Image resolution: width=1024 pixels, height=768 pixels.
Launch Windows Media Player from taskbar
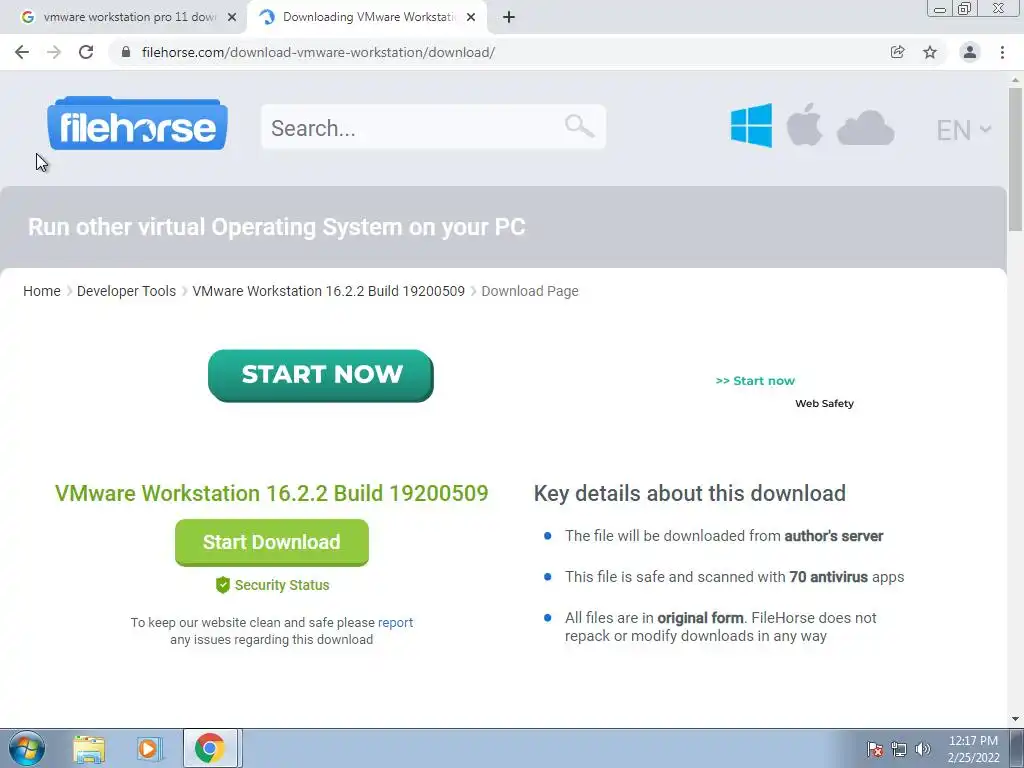click(x=148, y=748)
